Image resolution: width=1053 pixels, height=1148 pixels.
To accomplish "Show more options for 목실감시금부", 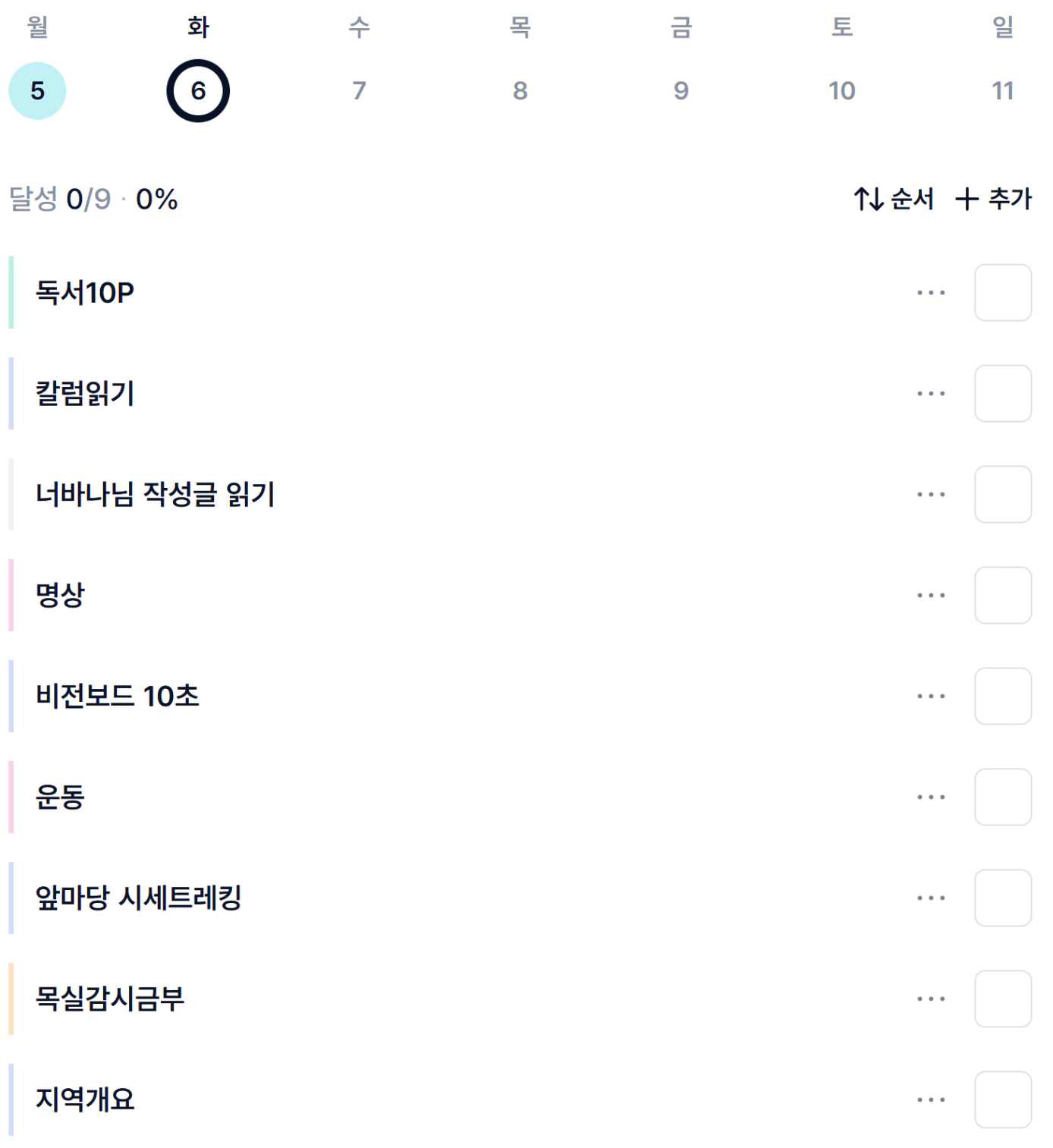I will [x=931, y=999].
